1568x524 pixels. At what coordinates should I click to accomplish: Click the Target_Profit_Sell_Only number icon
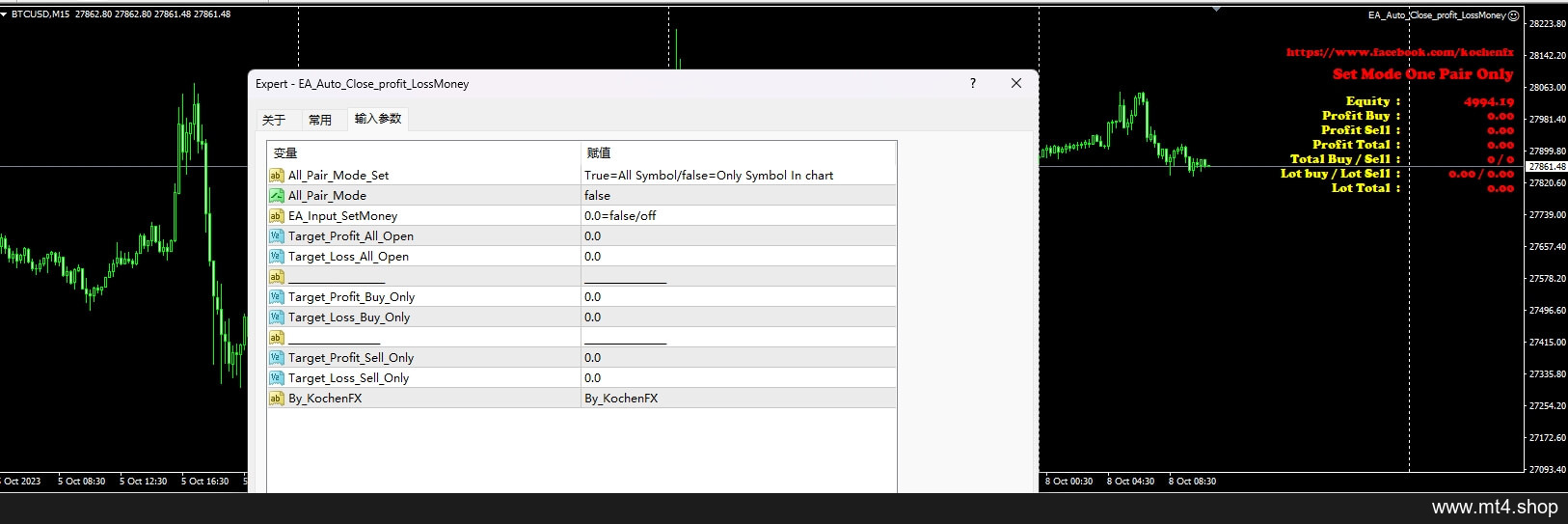(276, 358)
